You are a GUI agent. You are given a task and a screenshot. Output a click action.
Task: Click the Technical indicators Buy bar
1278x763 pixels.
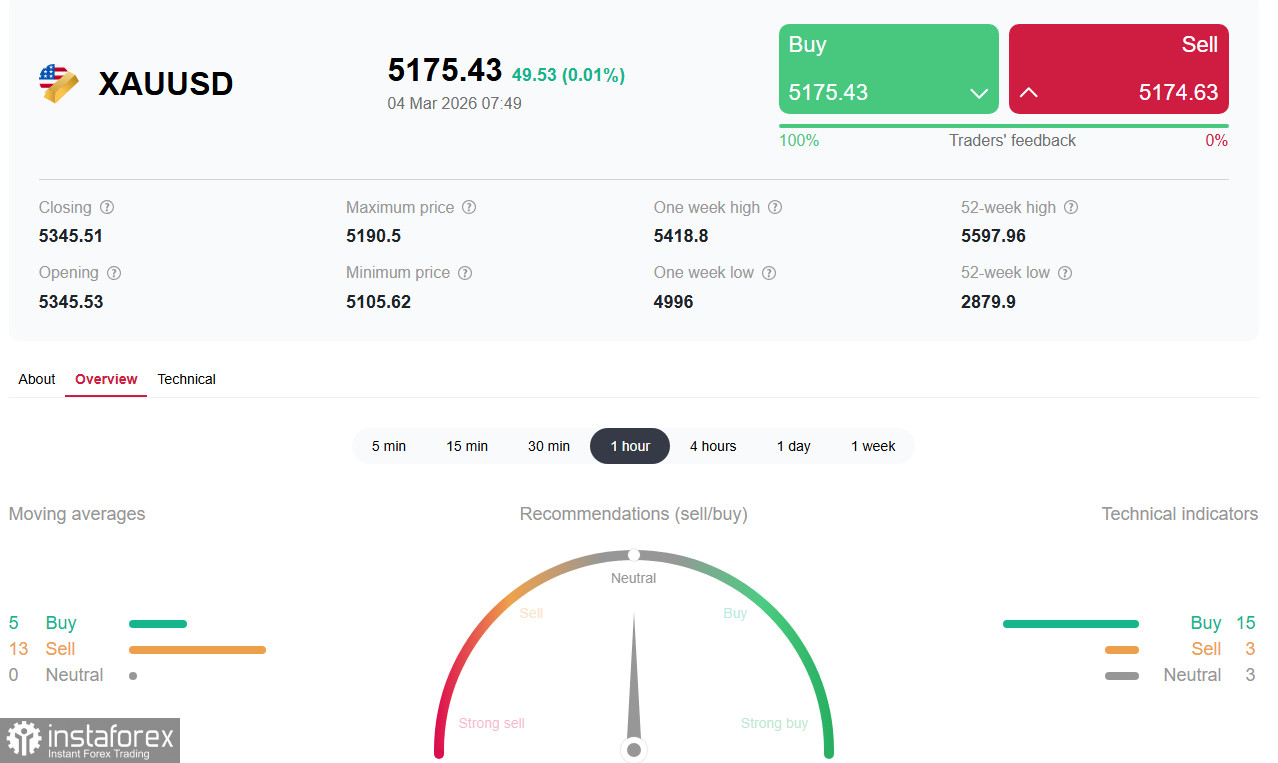pyautogui.click(x=1071, y=624)
